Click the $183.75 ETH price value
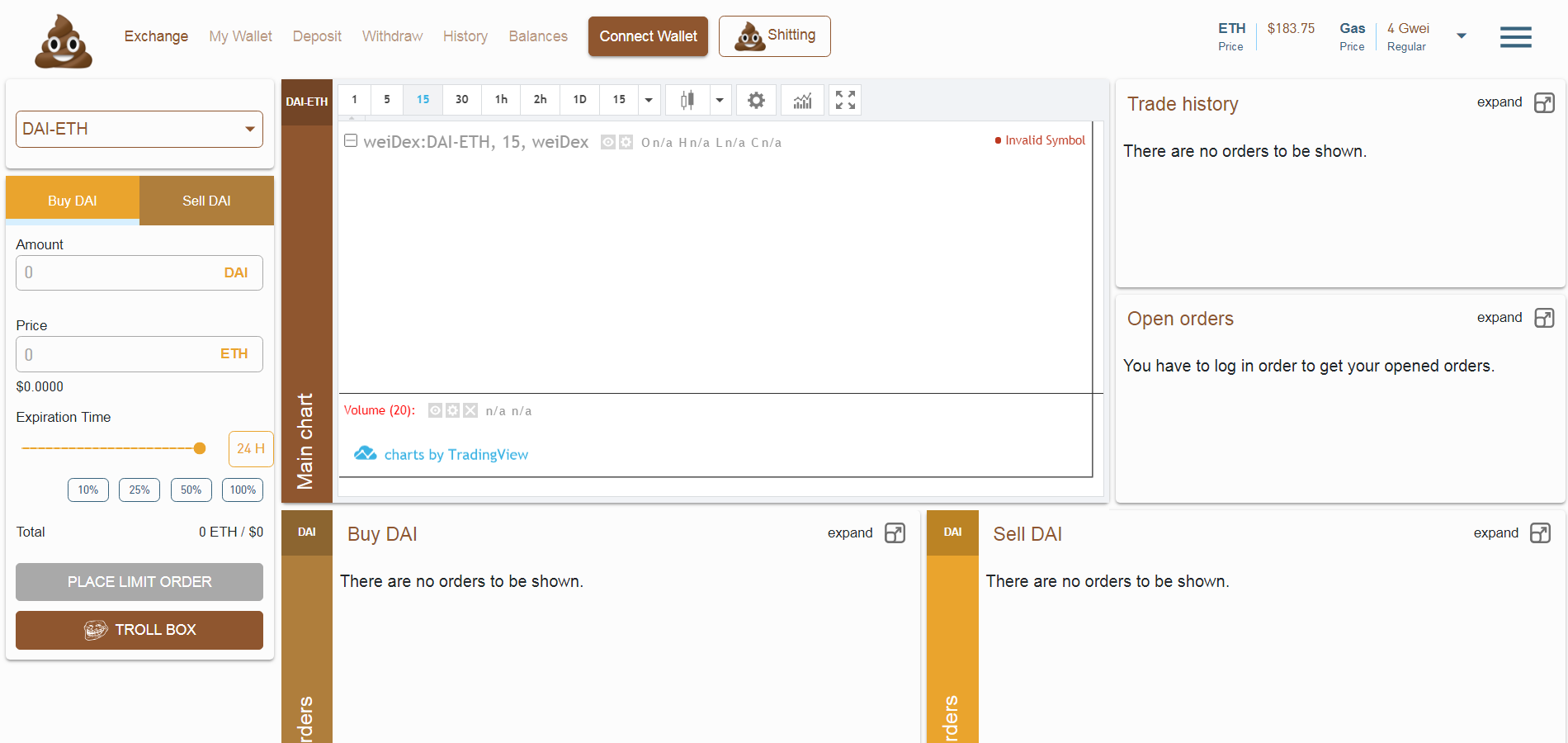 pyautogui.click(x=1291, y=28)
